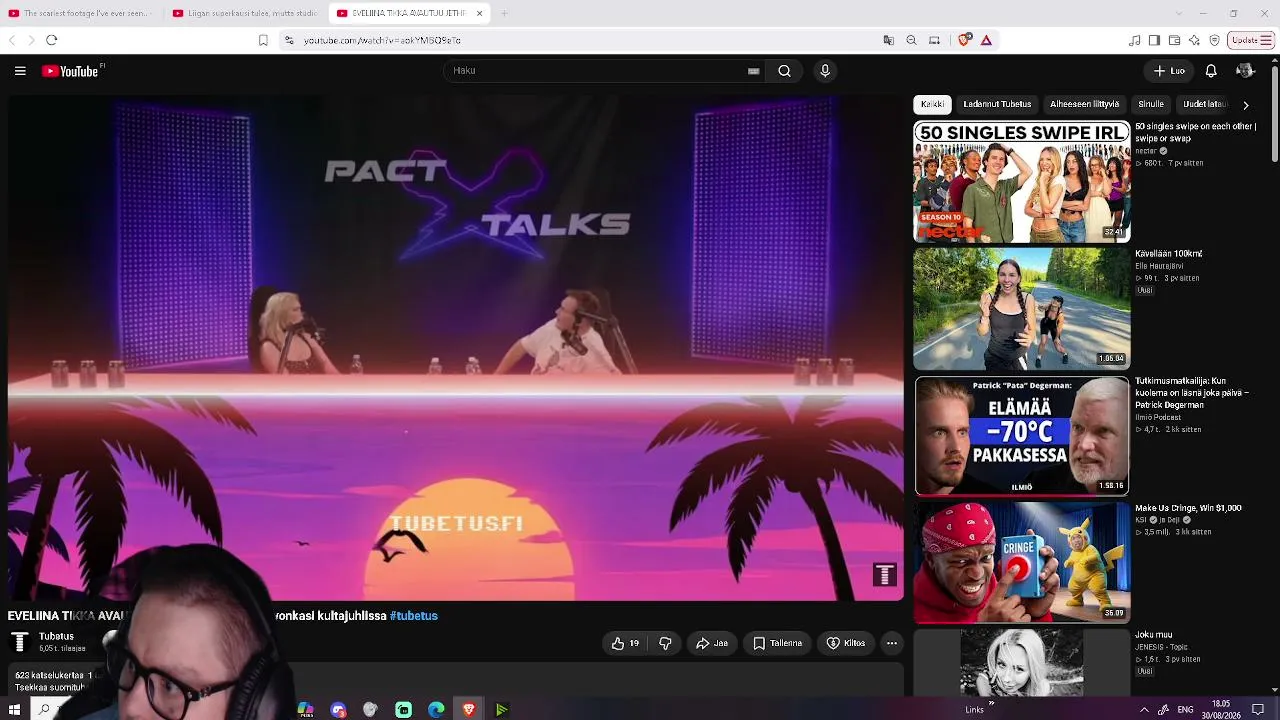Open the Brave Rewards triangle icon

point(986,40)
